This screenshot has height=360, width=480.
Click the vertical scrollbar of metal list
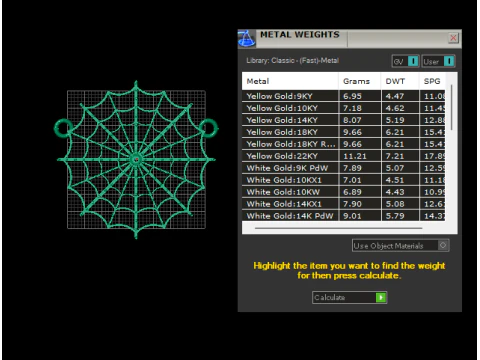452,107
